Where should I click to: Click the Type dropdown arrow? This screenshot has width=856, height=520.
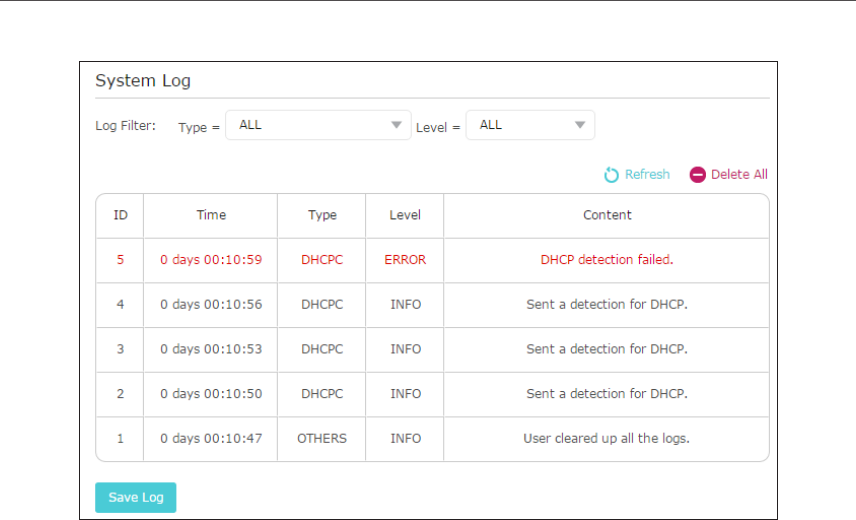pos(397,125)
